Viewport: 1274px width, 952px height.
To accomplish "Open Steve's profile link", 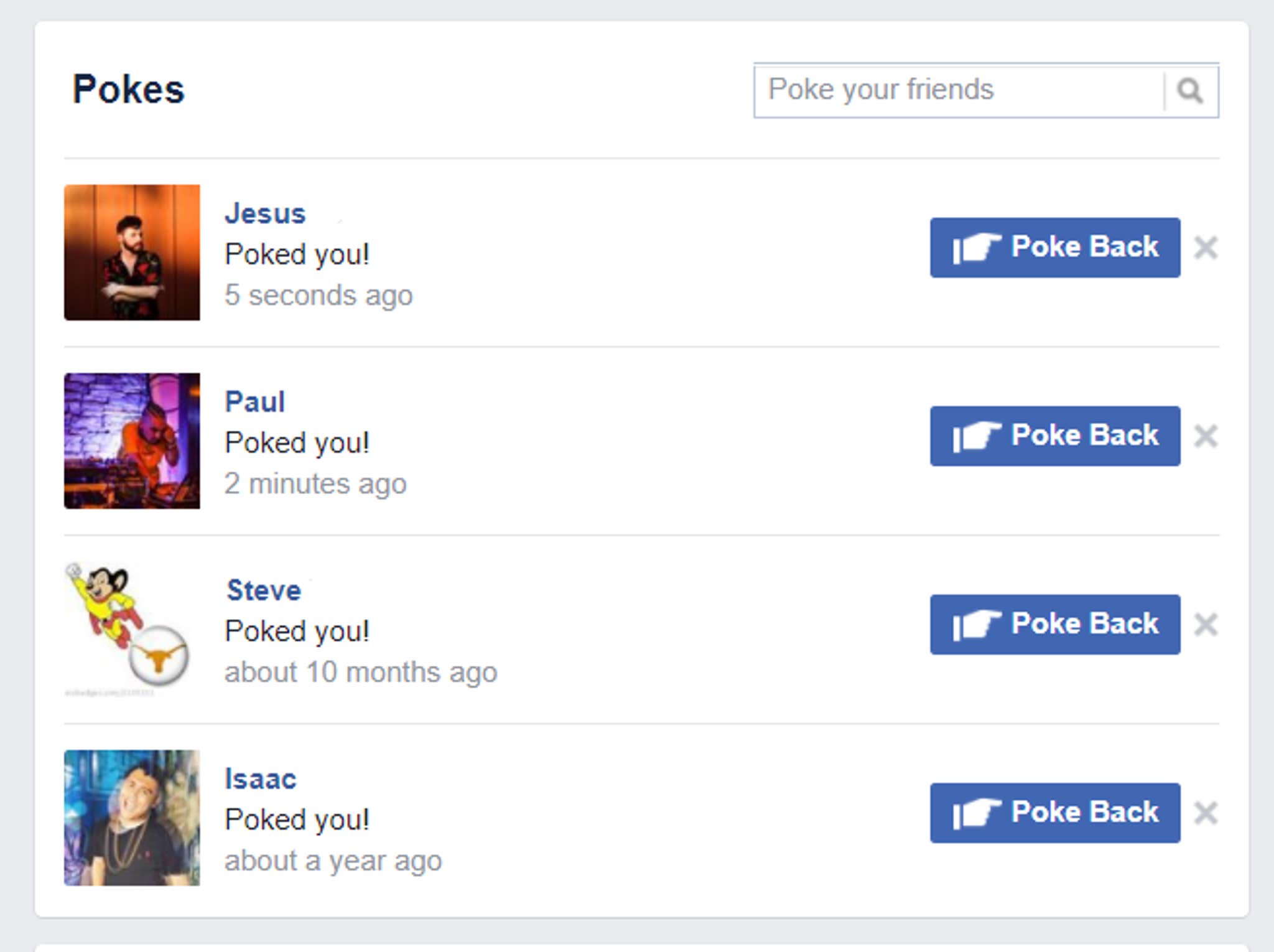I will 264,590.
